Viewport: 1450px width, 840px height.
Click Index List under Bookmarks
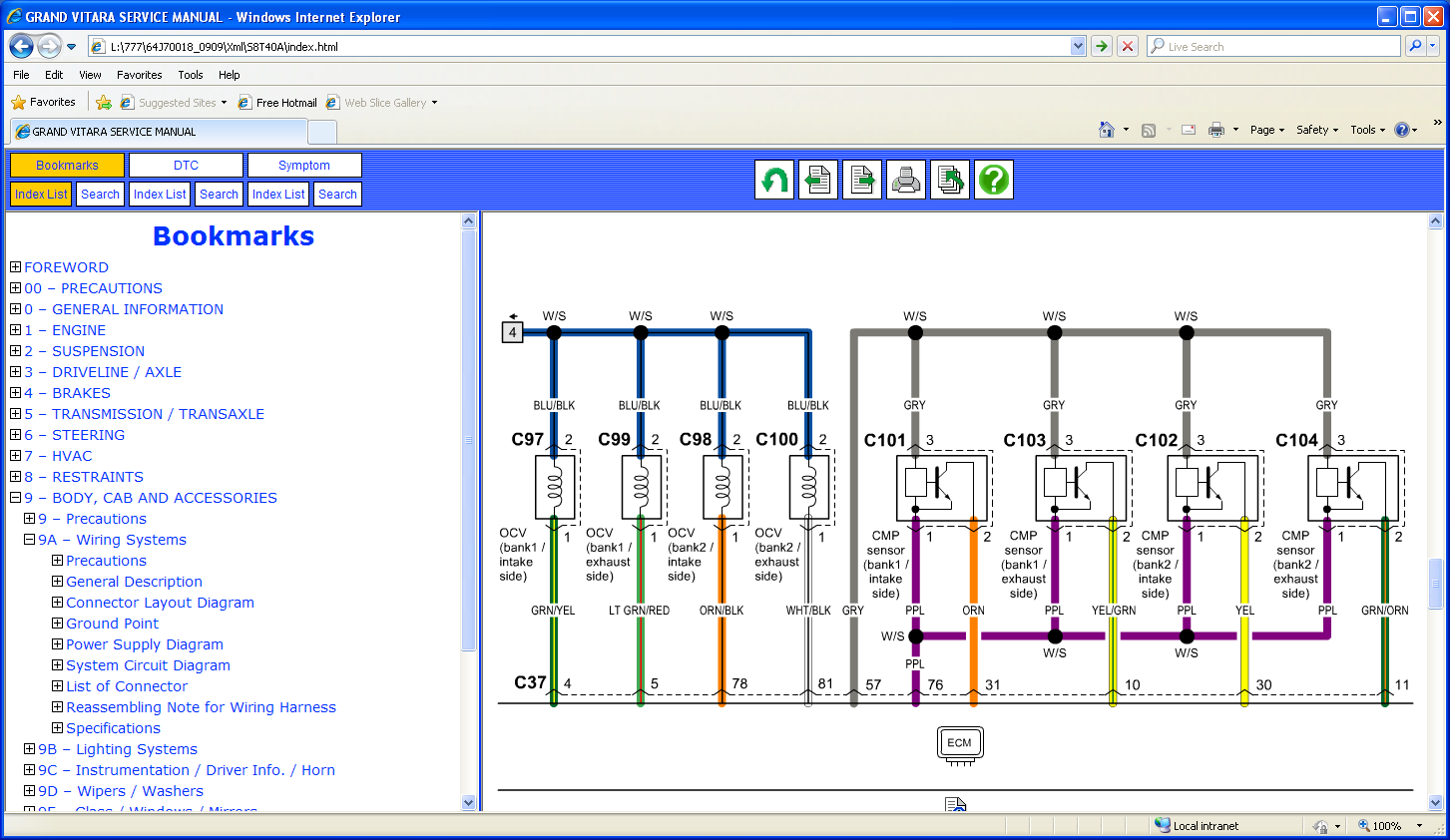[x=41, y=195]
